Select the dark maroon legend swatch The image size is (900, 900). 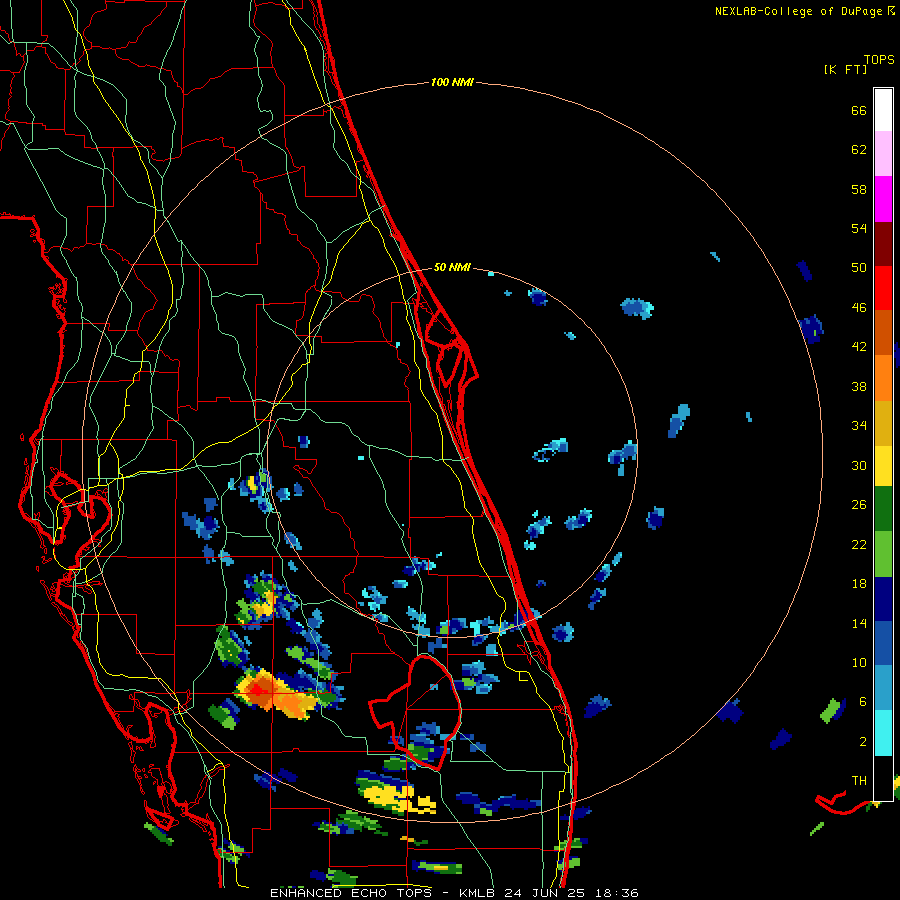coord(883,244)
